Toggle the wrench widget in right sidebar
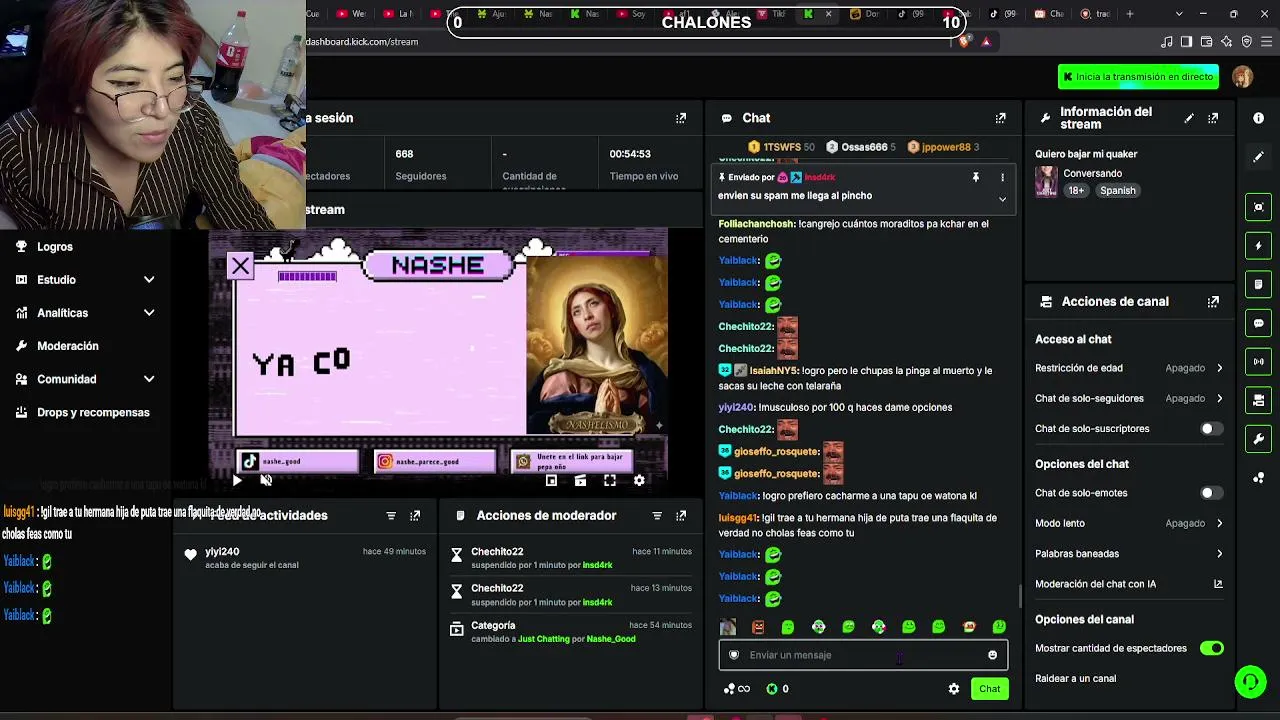The width and height of the screenshot is (1280, 720). point(1258,439)
